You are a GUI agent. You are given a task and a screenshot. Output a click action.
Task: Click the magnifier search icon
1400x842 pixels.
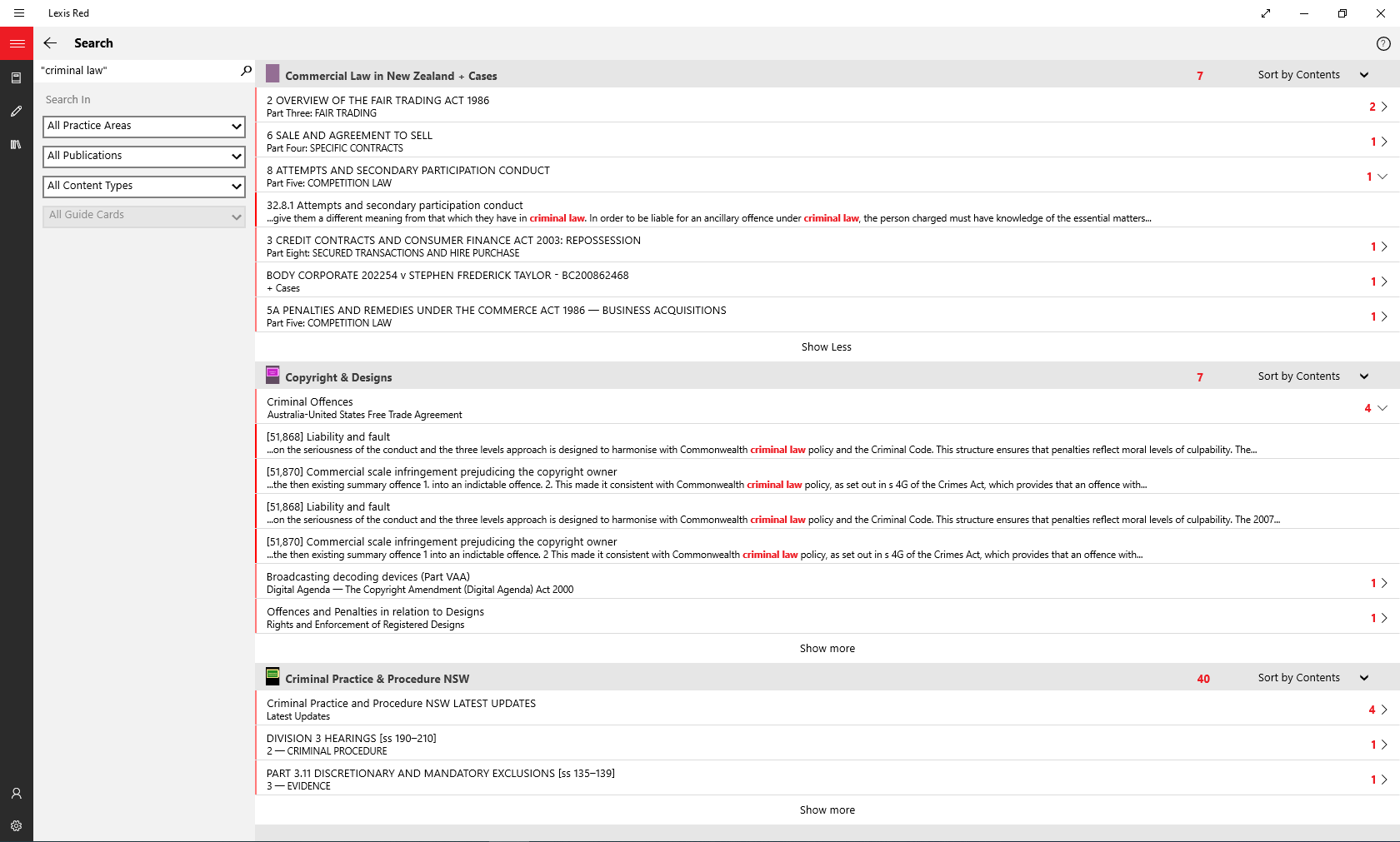246,71
